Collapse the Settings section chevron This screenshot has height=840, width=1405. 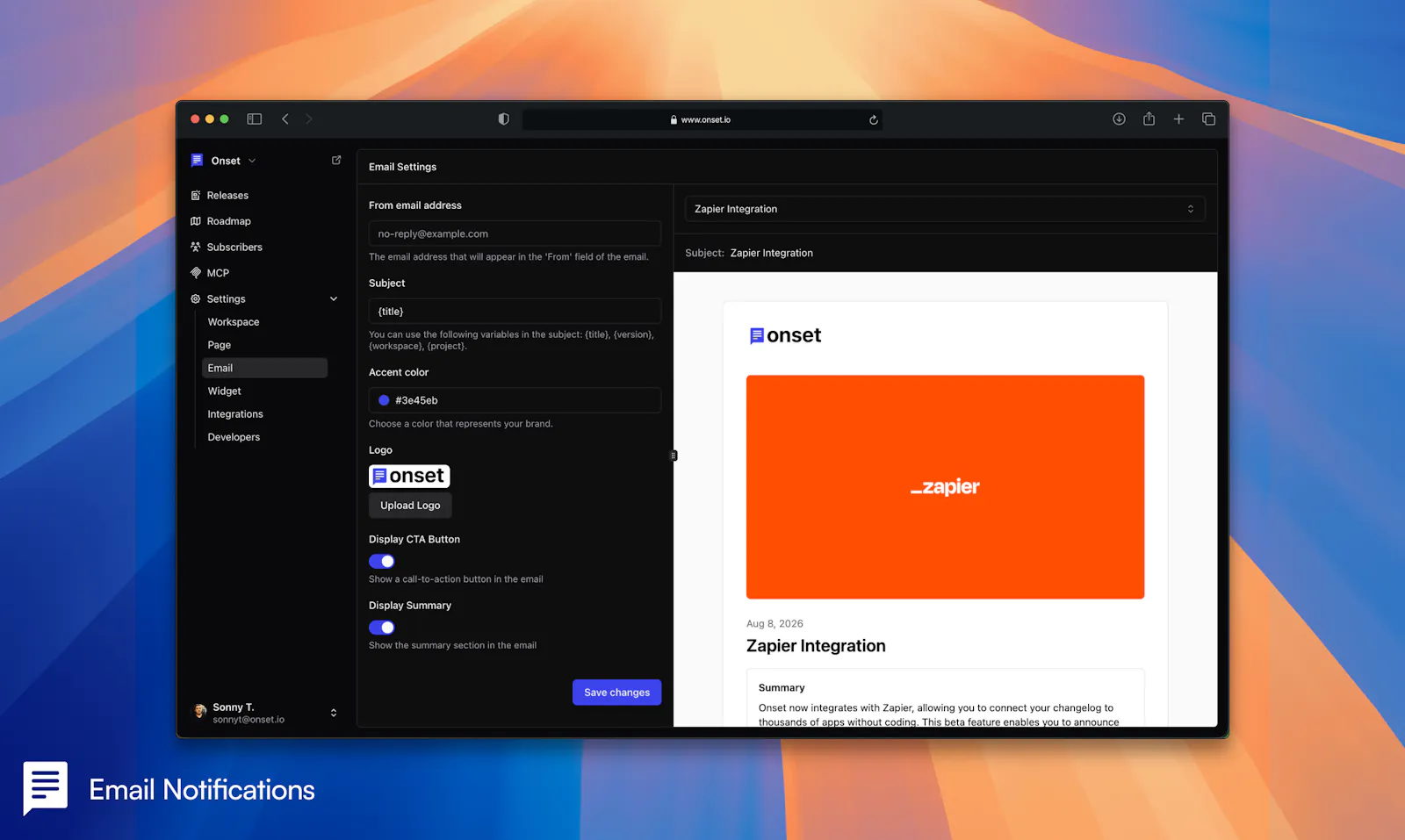point(334,299)
